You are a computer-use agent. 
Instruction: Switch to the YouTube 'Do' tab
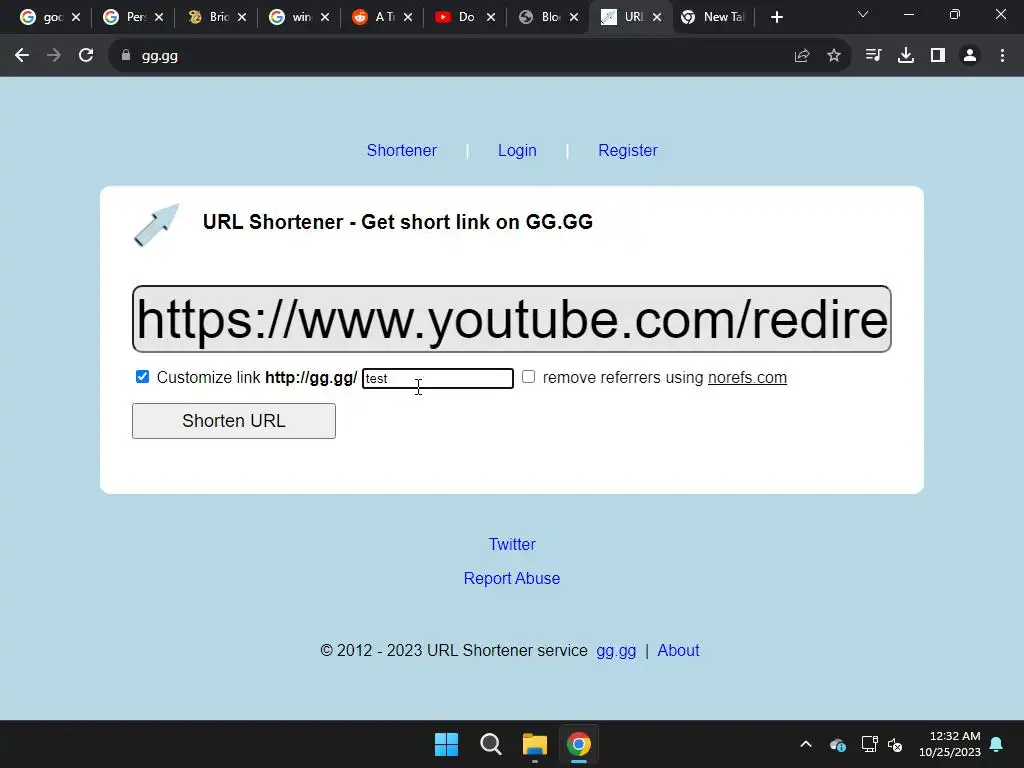456,17
